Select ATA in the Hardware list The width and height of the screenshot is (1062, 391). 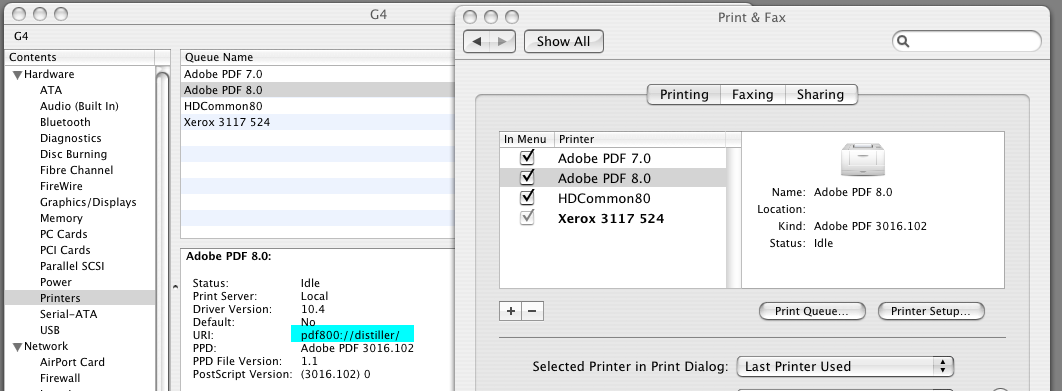tap(51, 90)
